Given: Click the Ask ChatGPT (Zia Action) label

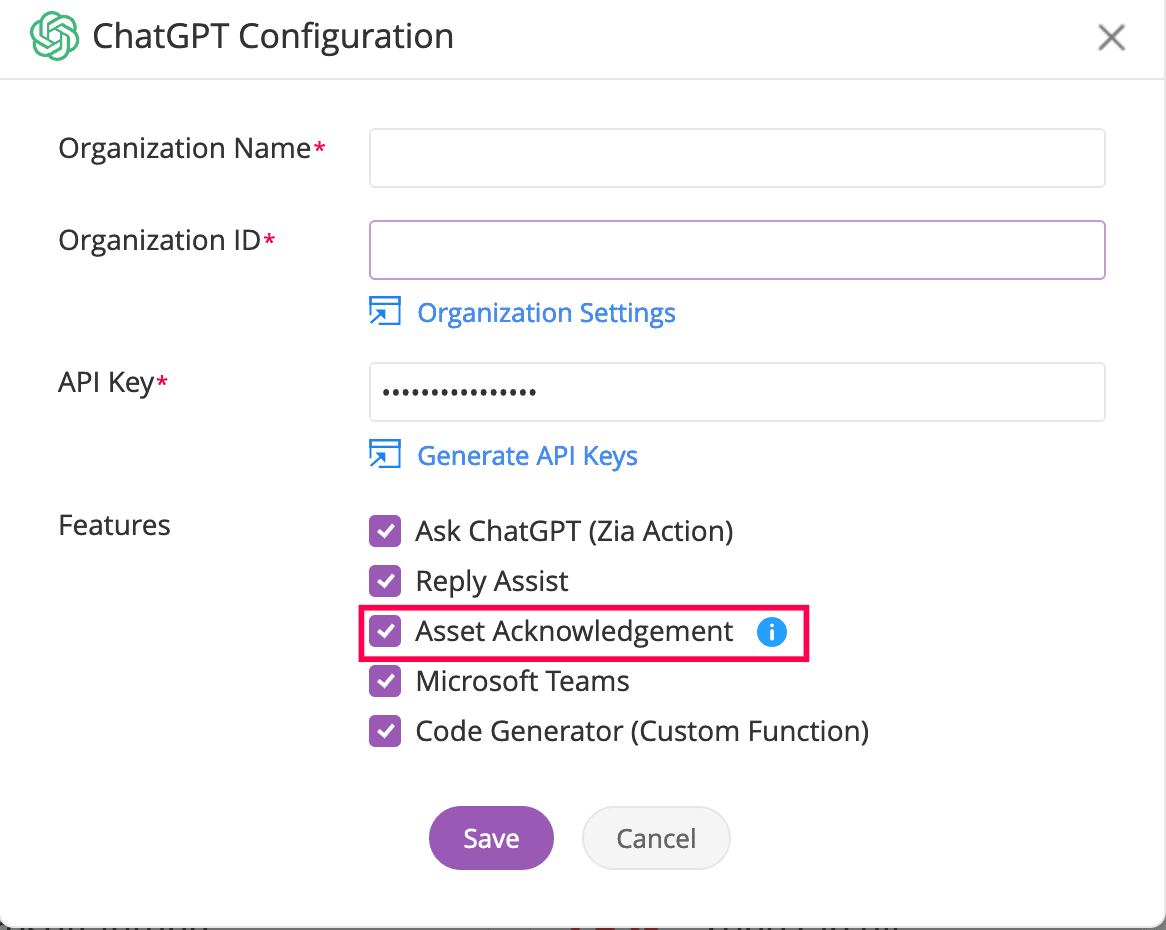Looking at the screenshot, I should click(x=574, y=531).
